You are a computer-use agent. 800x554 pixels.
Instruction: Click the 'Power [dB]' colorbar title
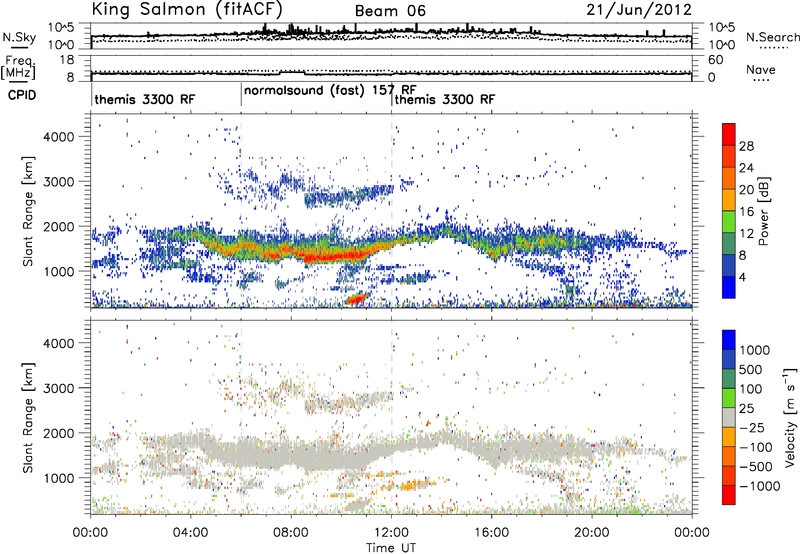pos(763,211)
